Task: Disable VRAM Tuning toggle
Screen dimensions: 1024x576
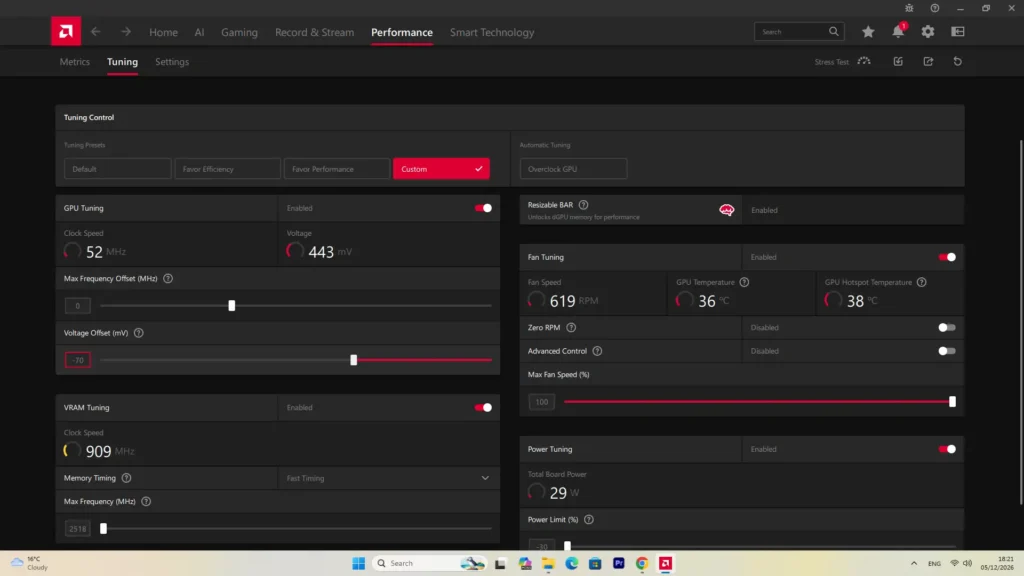Action: pyautogui.click(x=483, y=408)
